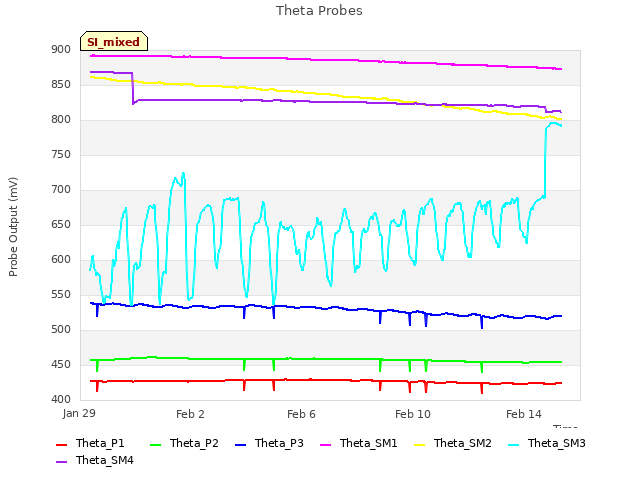640x480 pixels.
Task: Click the cyan Theta_SM3 peak near Feb 2
Action: point(183,174)
